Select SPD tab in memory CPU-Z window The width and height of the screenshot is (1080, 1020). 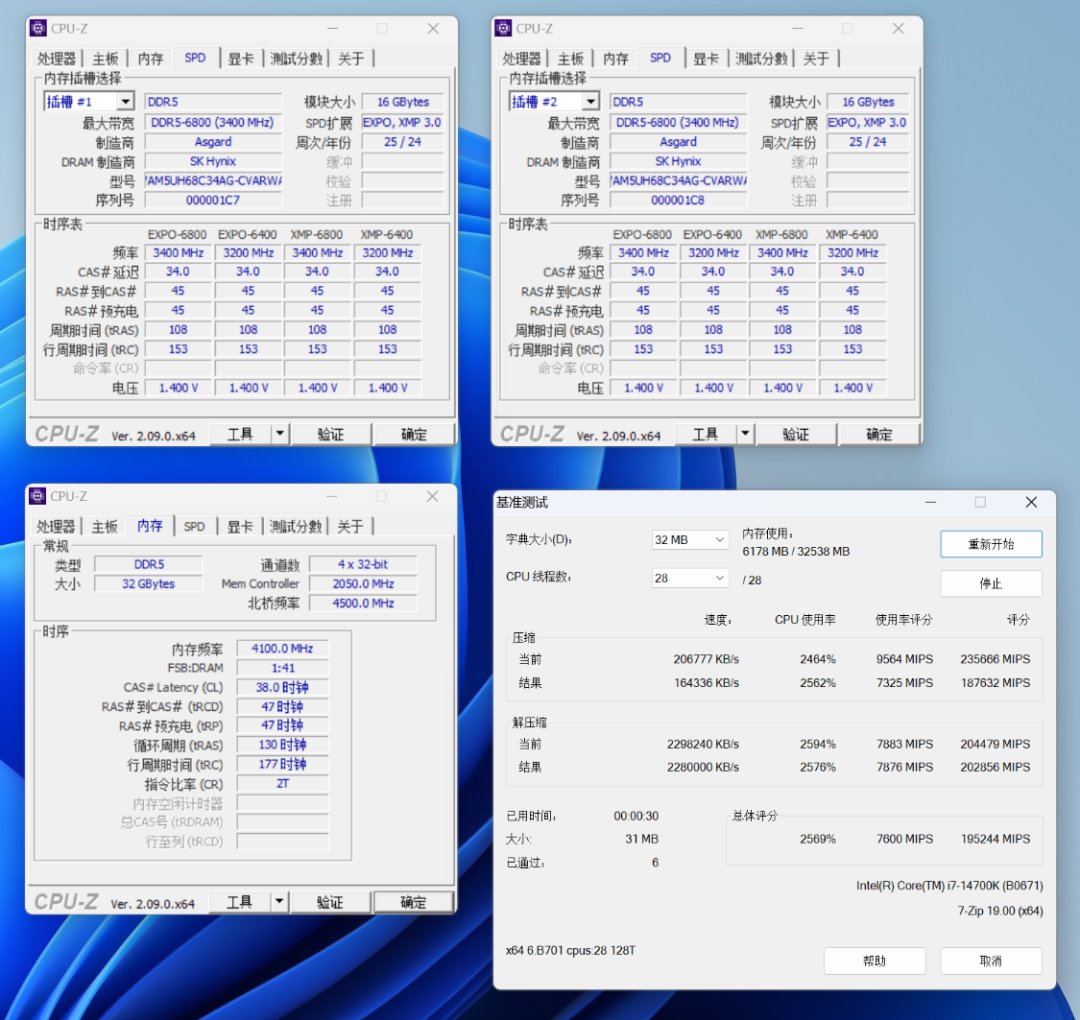(x=194, y=526)
